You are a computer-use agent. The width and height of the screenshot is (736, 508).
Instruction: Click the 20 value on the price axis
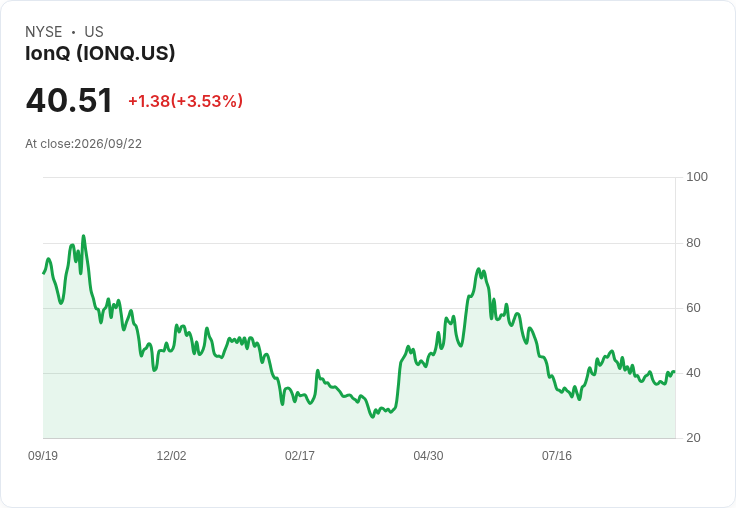693,438
